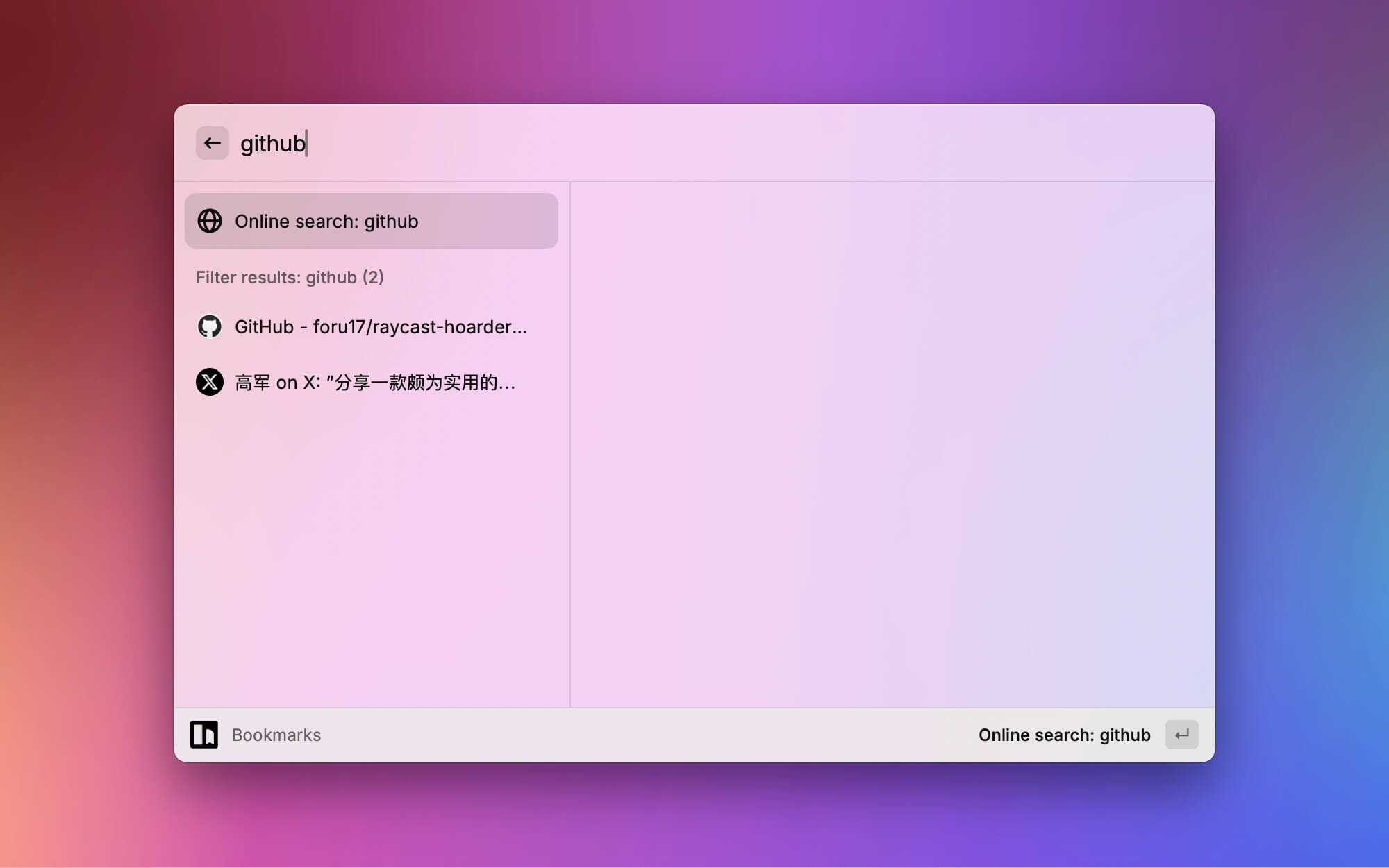Click the Bookmarks extension icon in footer
Viewport: 1389px width, 868px height.
click(203, 735)
